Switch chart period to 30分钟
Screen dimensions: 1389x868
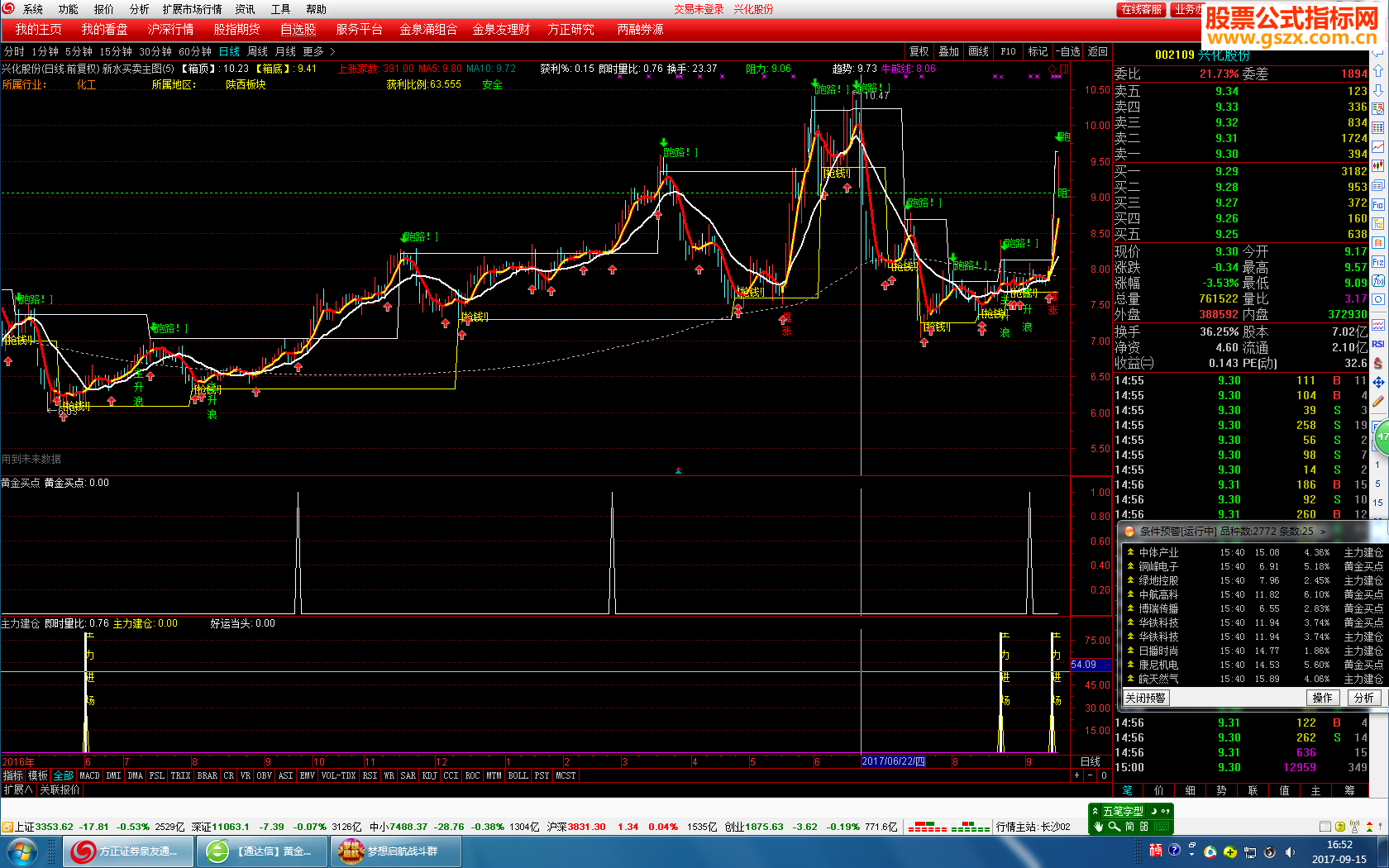[x=155, y=51]
